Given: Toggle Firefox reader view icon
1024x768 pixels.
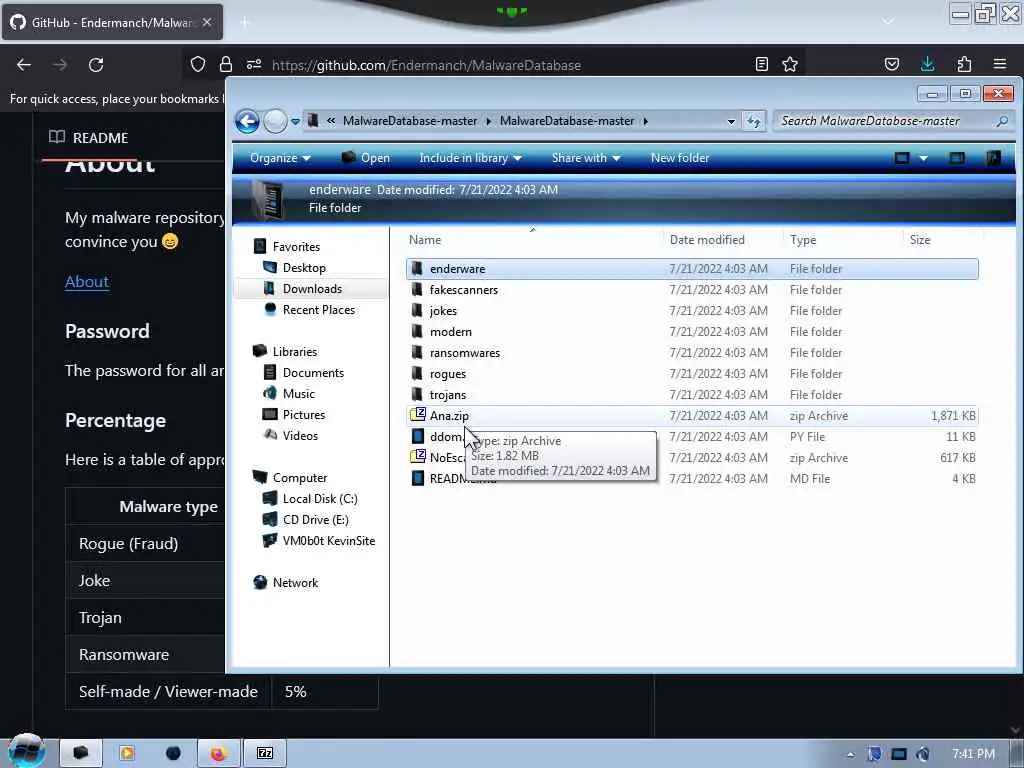Looking at the screenshot, I should pos(761,64).
